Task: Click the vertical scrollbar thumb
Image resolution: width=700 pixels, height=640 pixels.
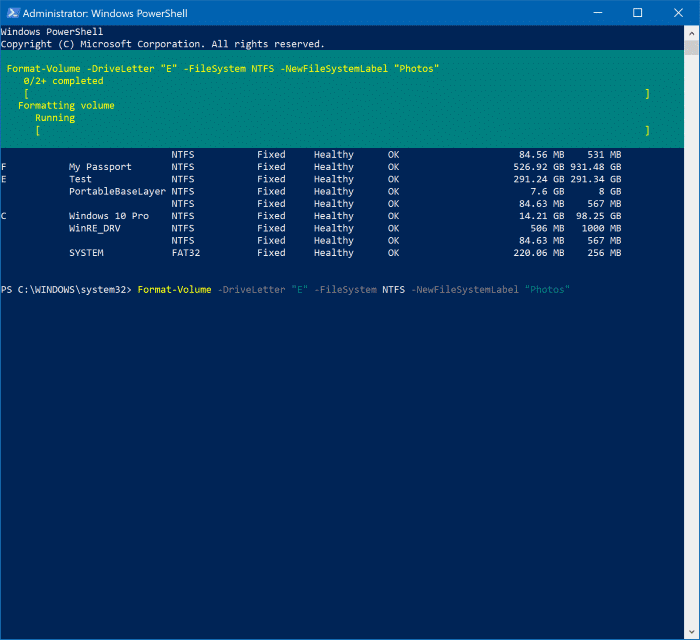Action: click(x=692, y=47)
